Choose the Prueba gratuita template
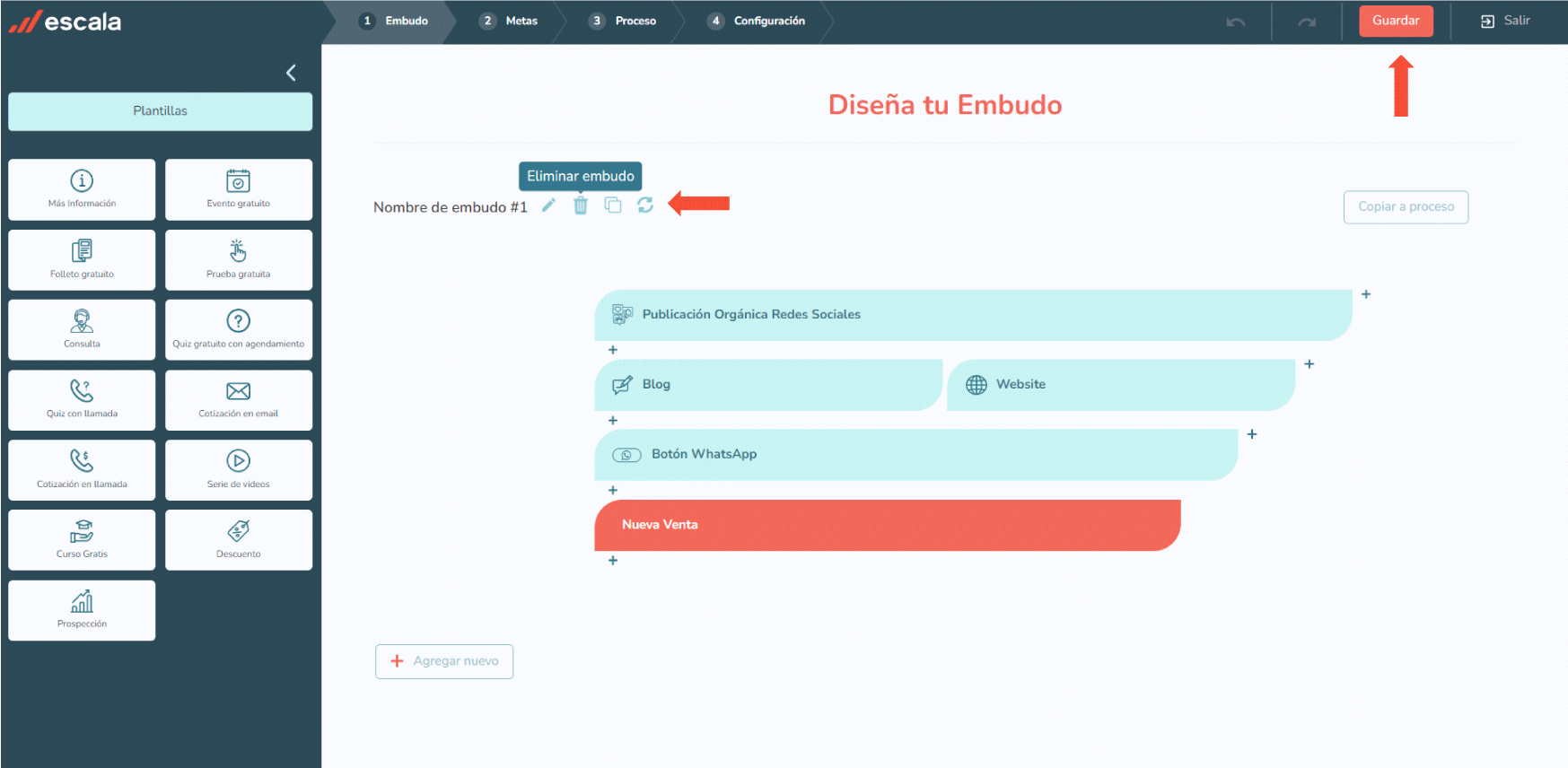The width and height of the screenshot is (1568, 768). (239, 260)
